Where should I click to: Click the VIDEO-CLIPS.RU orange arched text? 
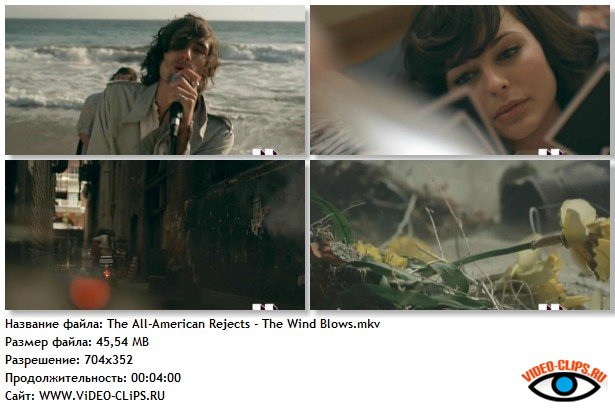(564, 370)
